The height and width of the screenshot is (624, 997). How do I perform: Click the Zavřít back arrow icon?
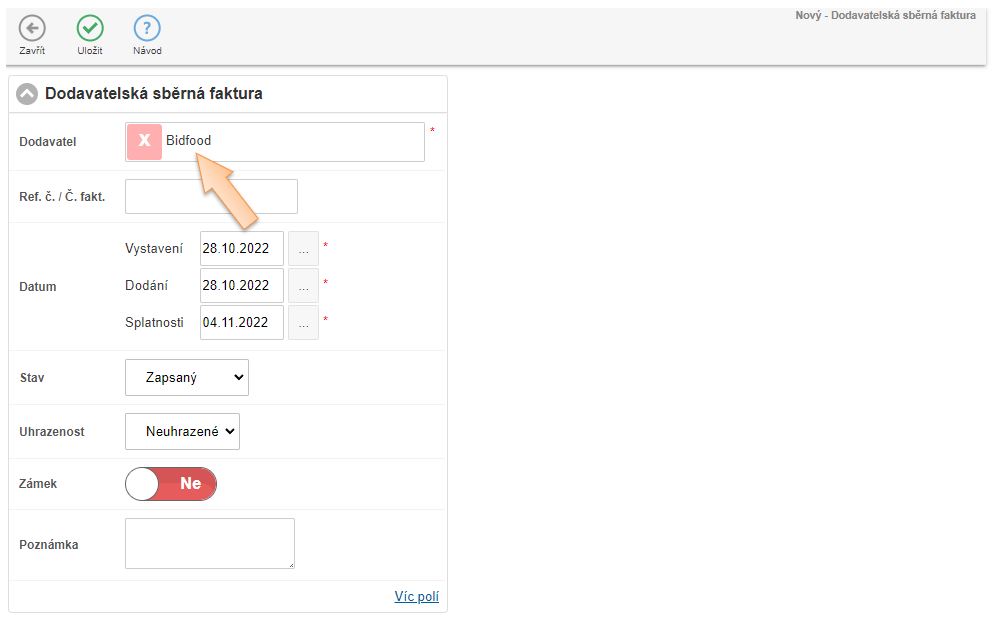point(32,29)
